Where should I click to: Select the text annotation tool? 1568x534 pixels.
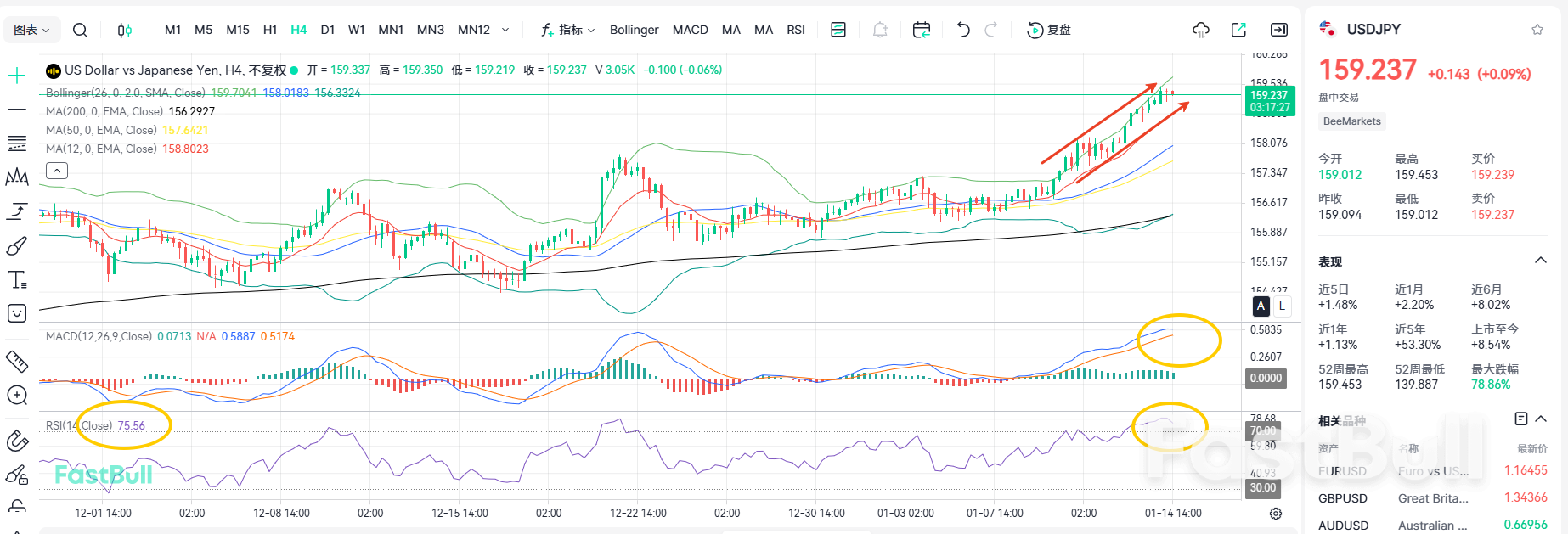click(17, 280)
